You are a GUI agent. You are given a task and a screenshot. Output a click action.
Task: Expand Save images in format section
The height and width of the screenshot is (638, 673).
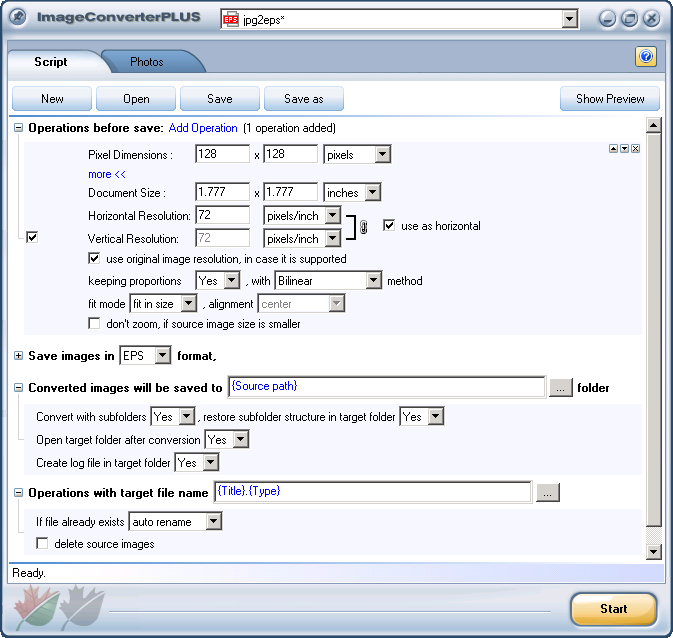click(18, 355)
